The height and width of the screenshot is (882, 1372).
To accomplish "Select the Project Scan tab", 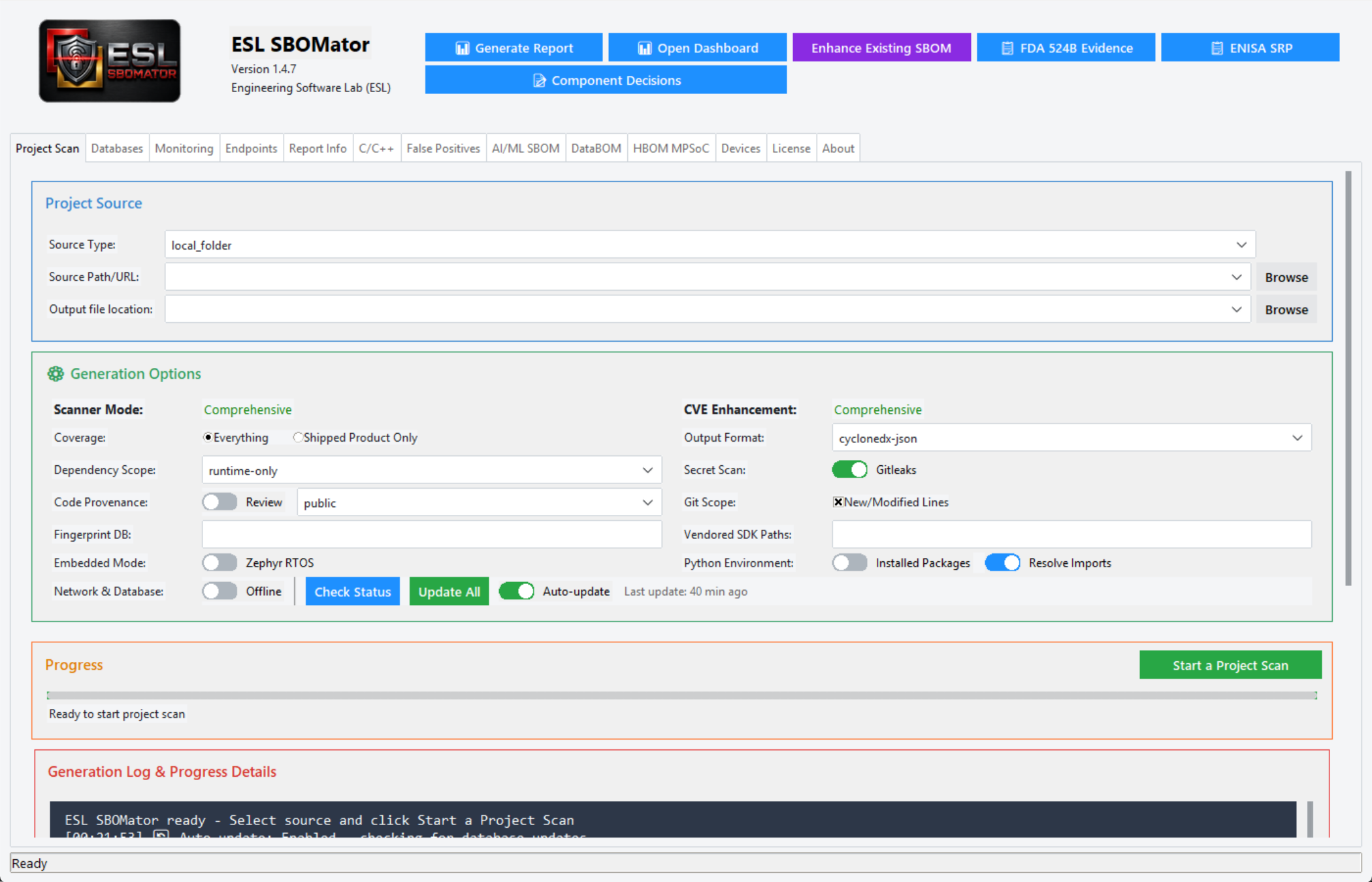I will click(x=47, y=148).
